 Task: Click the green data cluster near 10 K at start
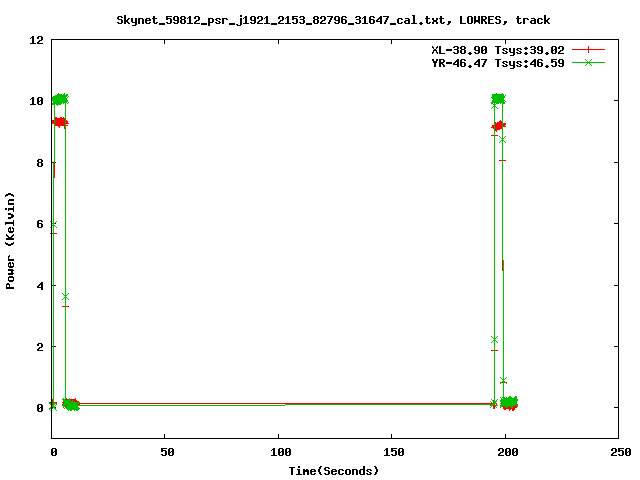point(60,99)
